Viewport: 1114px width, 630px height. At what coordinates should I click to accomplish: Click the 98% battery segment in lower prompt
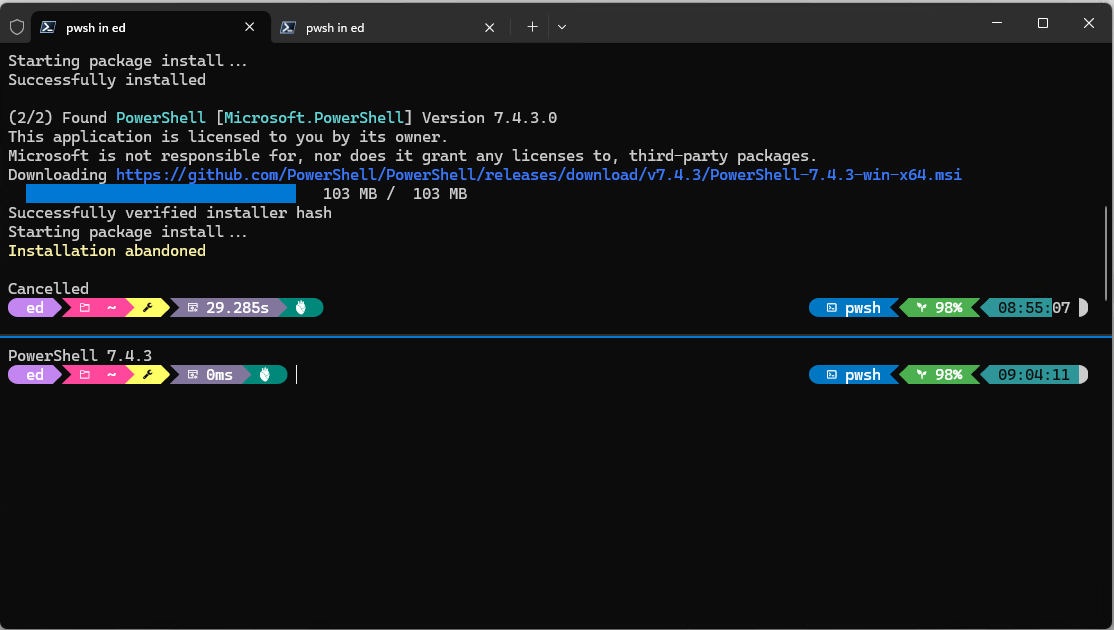click(x=941, y=374)
